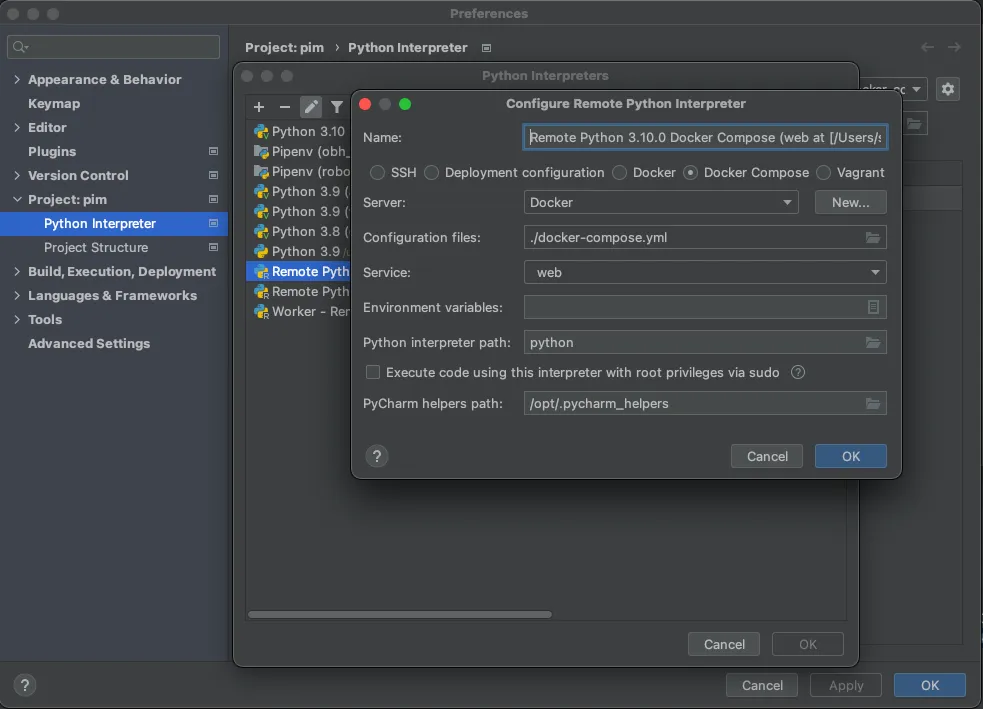Click Cancel in the Preferences window
This screenshot has width=983, height=709.
pos(762,685)
